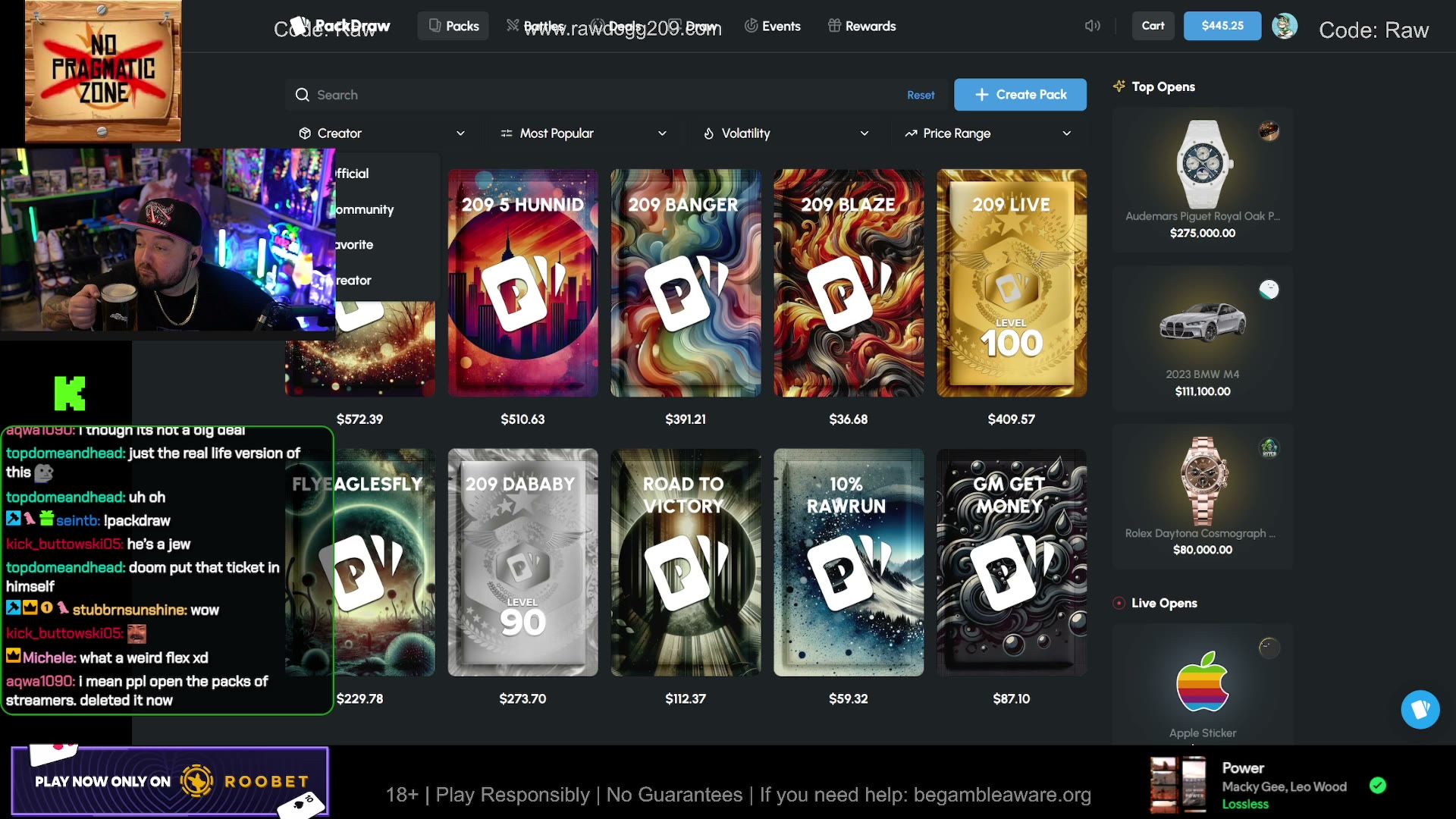Screen dimensions: 1456x819
Task: Click the $87.10 pack price
Action: point(1012,699)
